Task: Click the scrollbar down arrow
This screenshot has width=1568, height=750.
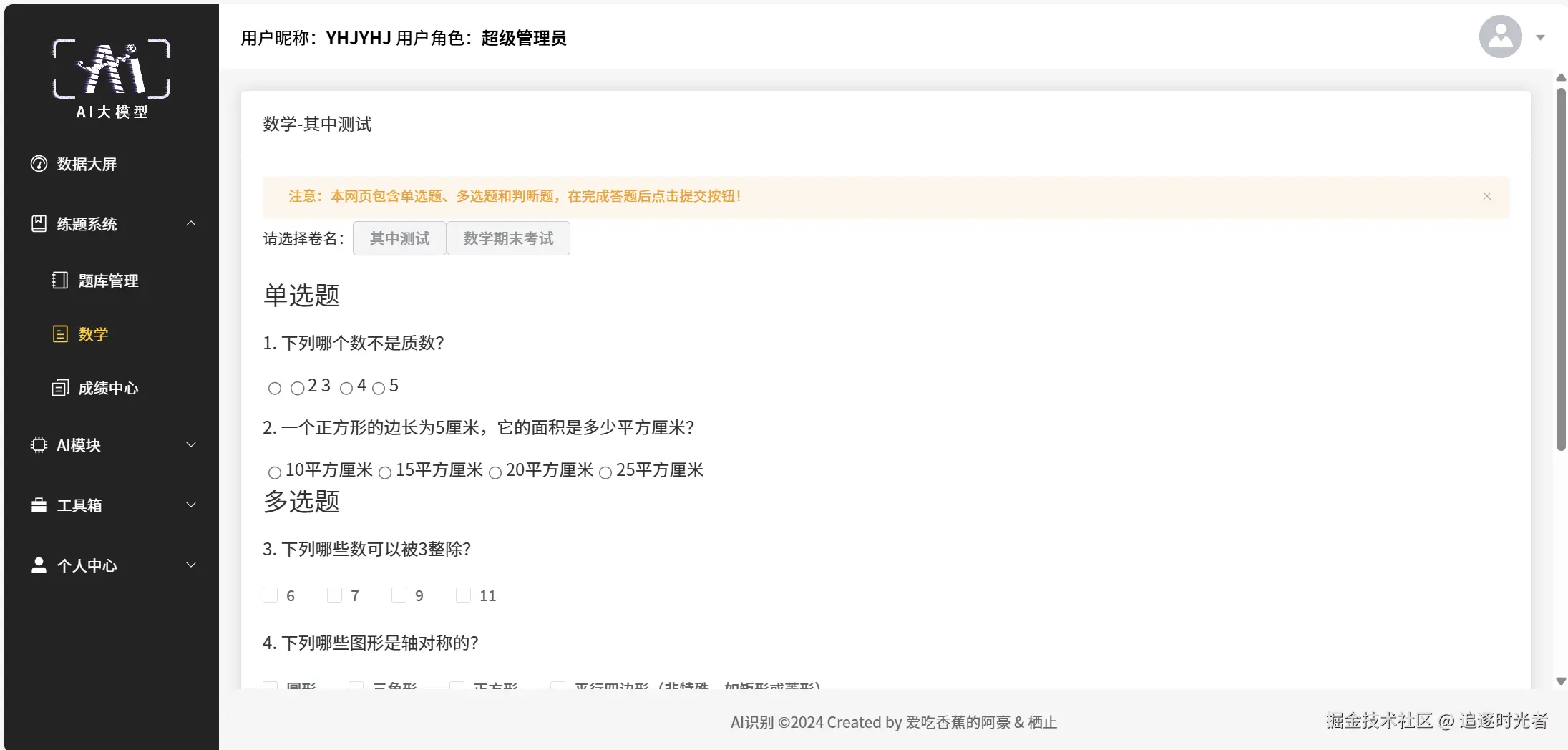Action: 1561,681
